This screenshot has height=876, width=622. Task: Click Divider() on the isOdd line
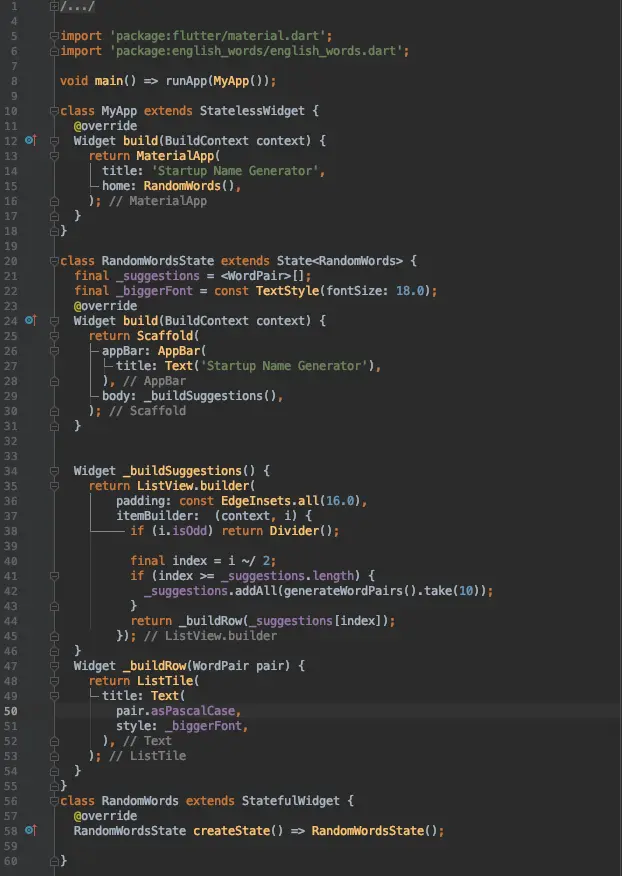pos(301,531)
